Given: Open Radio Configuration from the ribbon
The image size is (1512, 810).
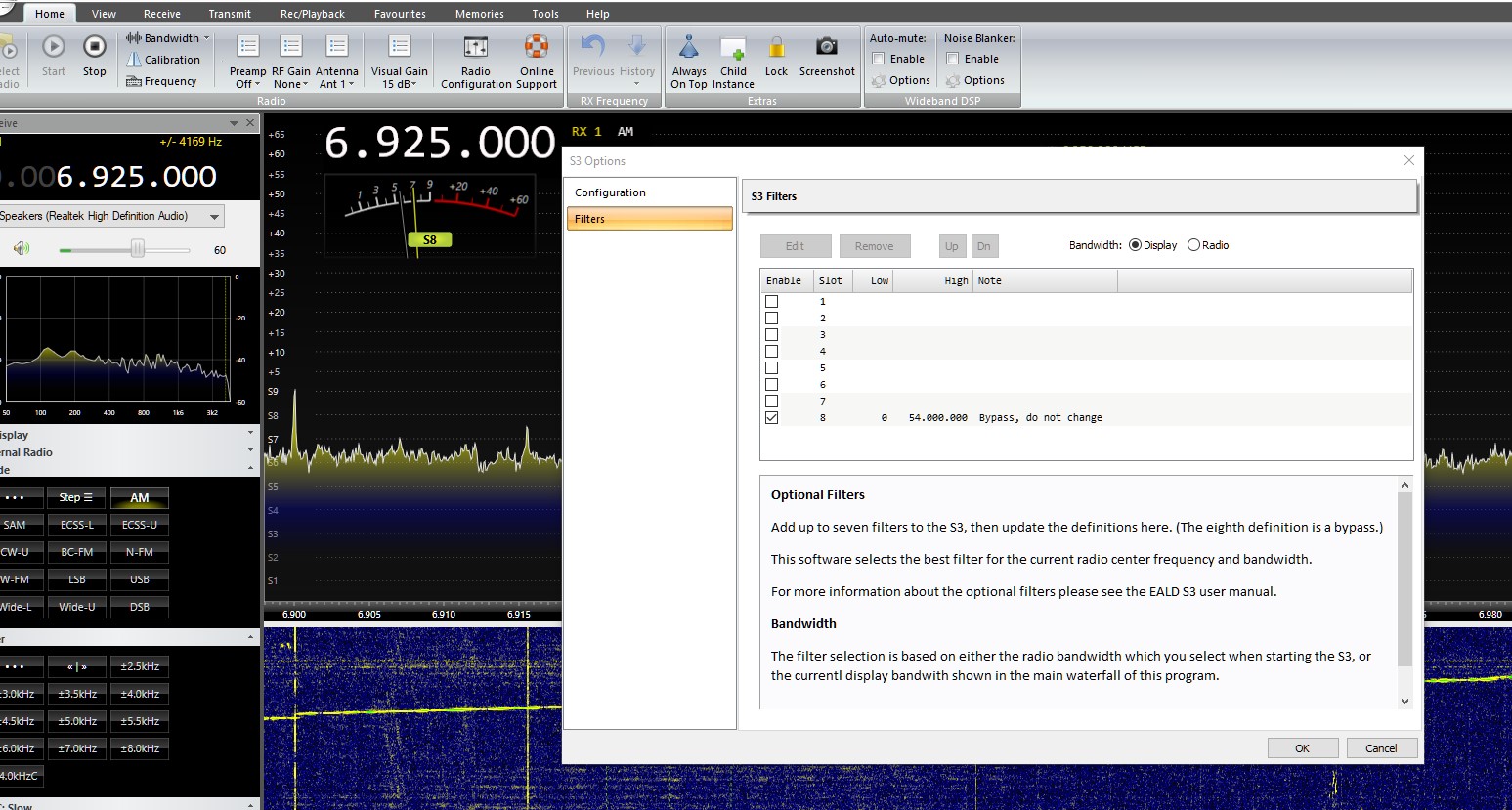Looking at the screenshot, I should (476, 47).
